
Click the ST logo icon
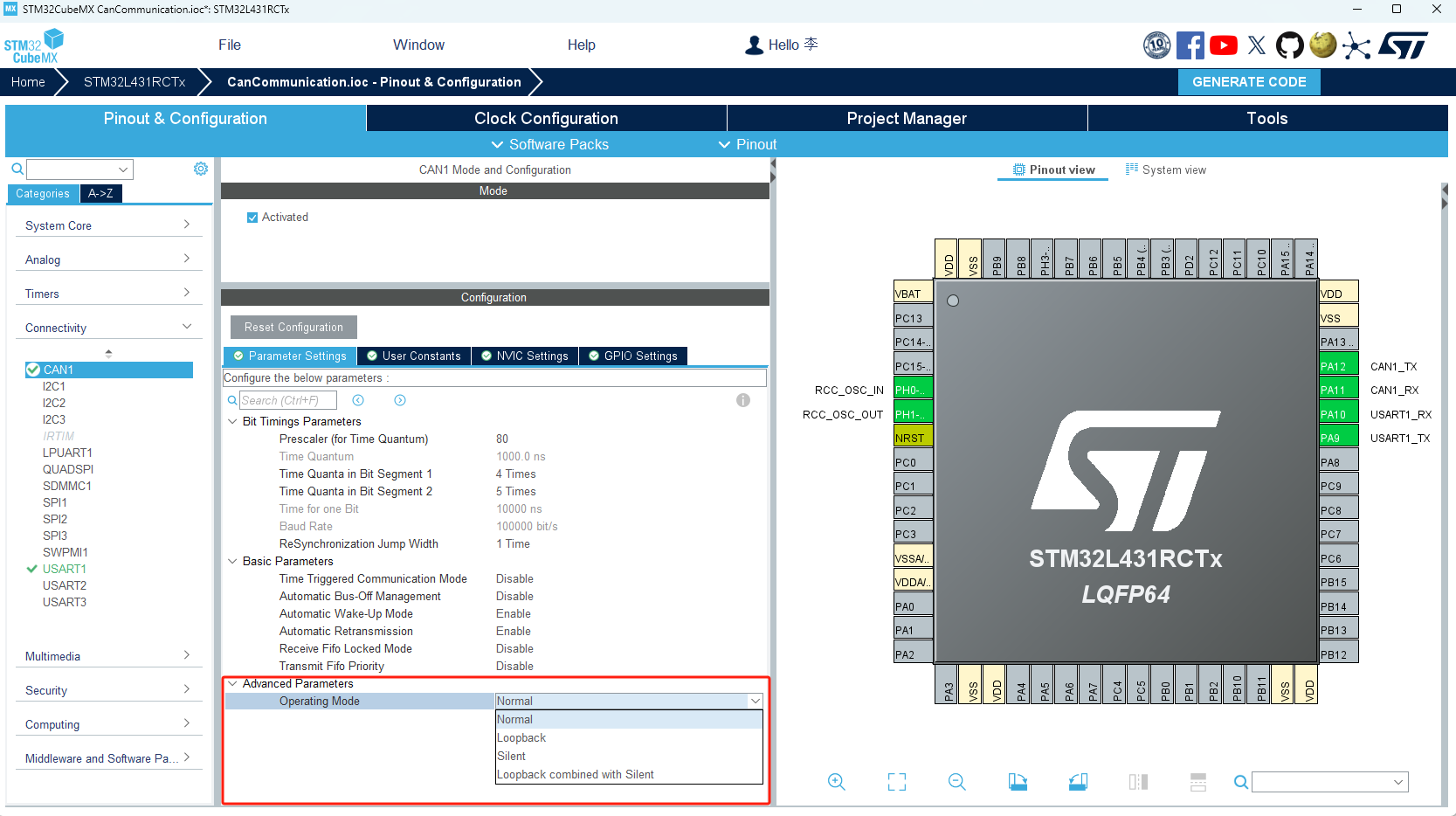(x=1403, y=45)
